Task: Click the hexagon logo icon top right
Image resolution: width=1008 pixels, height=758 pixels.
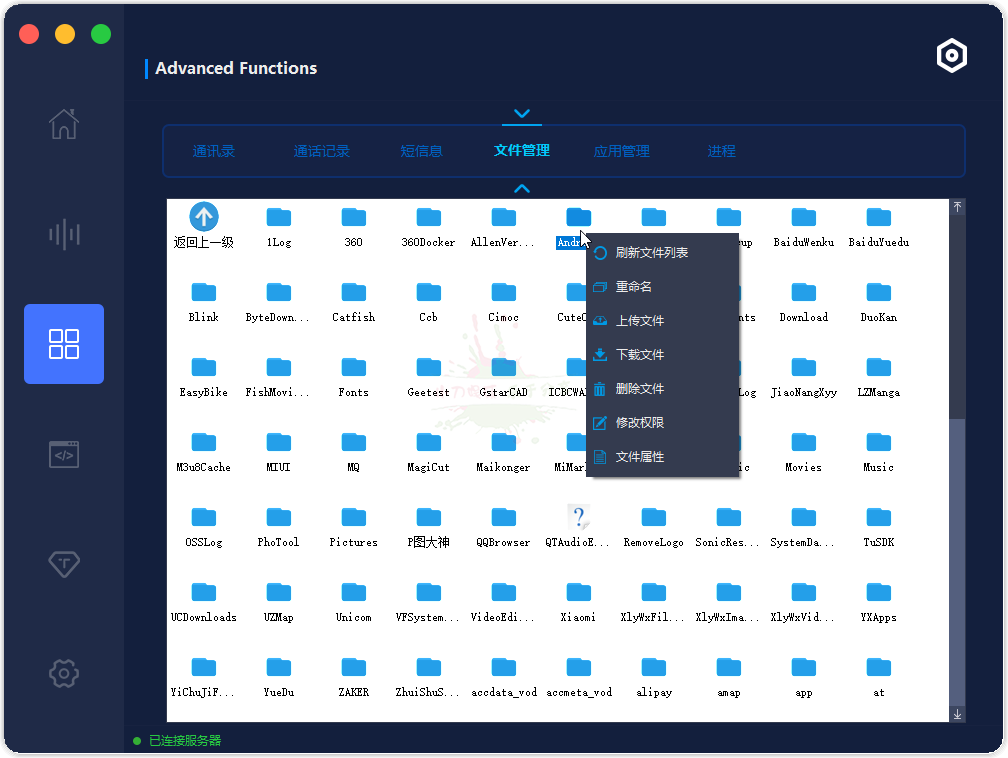Action: [951, 56]
